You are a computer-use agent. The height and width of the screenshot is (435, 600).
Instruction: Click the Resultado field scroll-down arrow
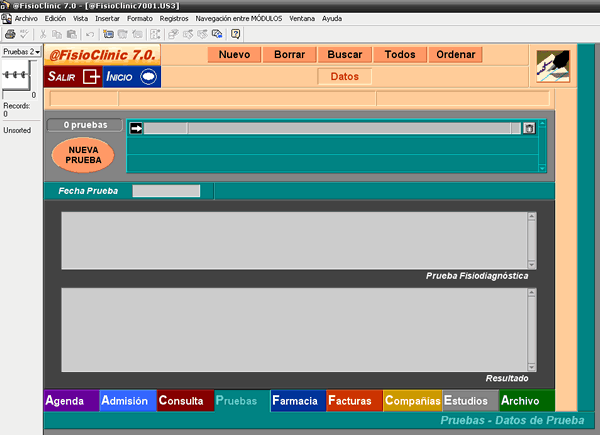[532, 367]
